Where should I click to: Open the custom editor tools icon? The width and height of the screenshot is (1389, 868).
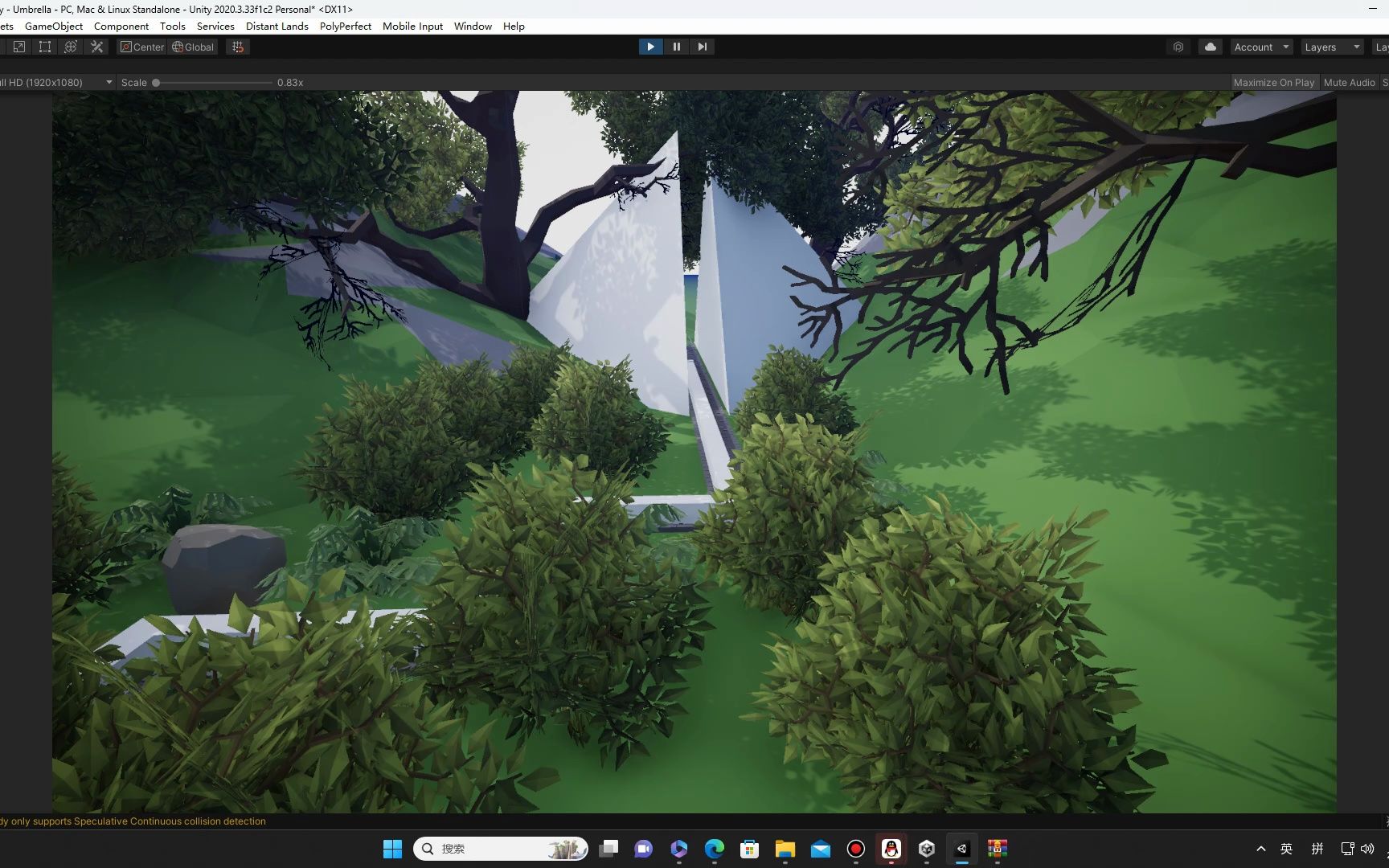[x=97, y=47]
